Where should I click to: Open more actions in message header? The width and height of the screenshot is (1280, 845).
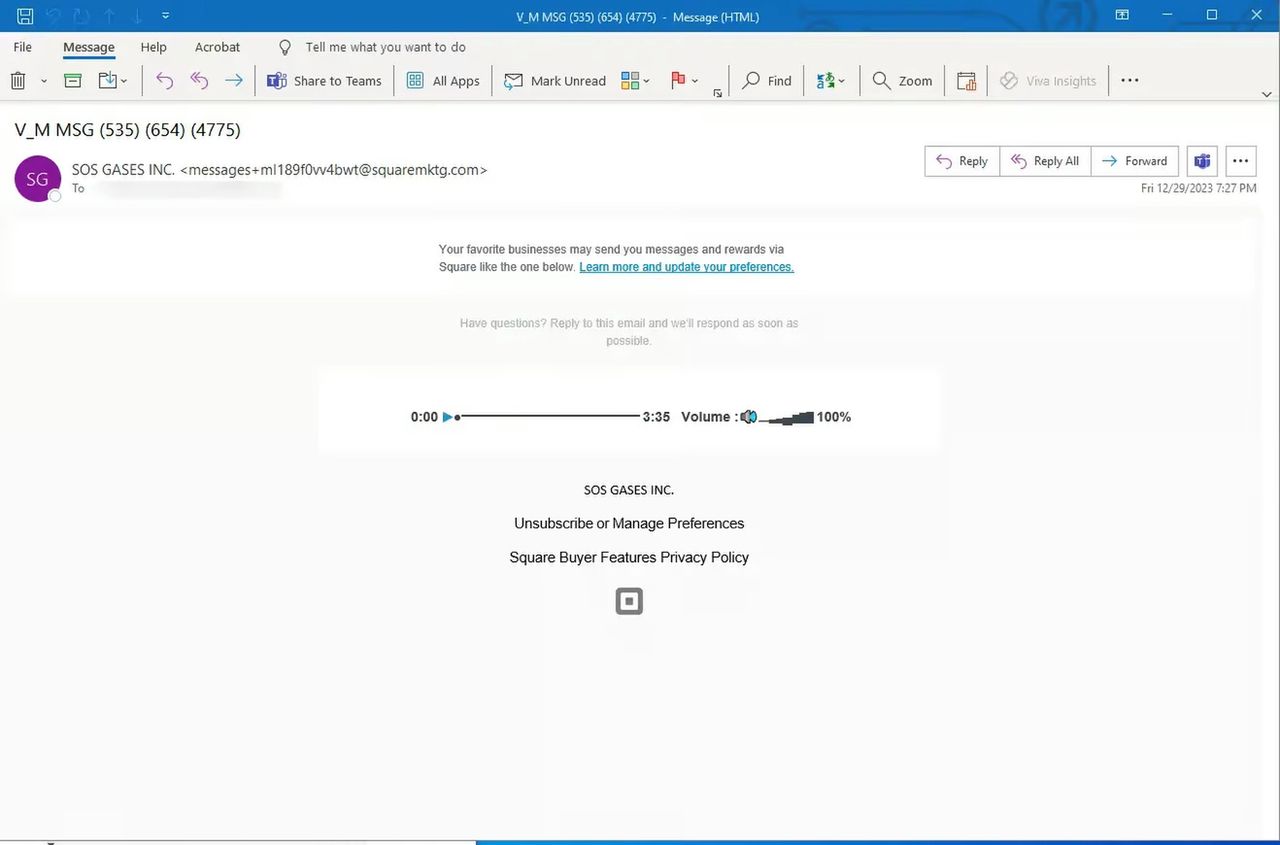coord(1240,161)
